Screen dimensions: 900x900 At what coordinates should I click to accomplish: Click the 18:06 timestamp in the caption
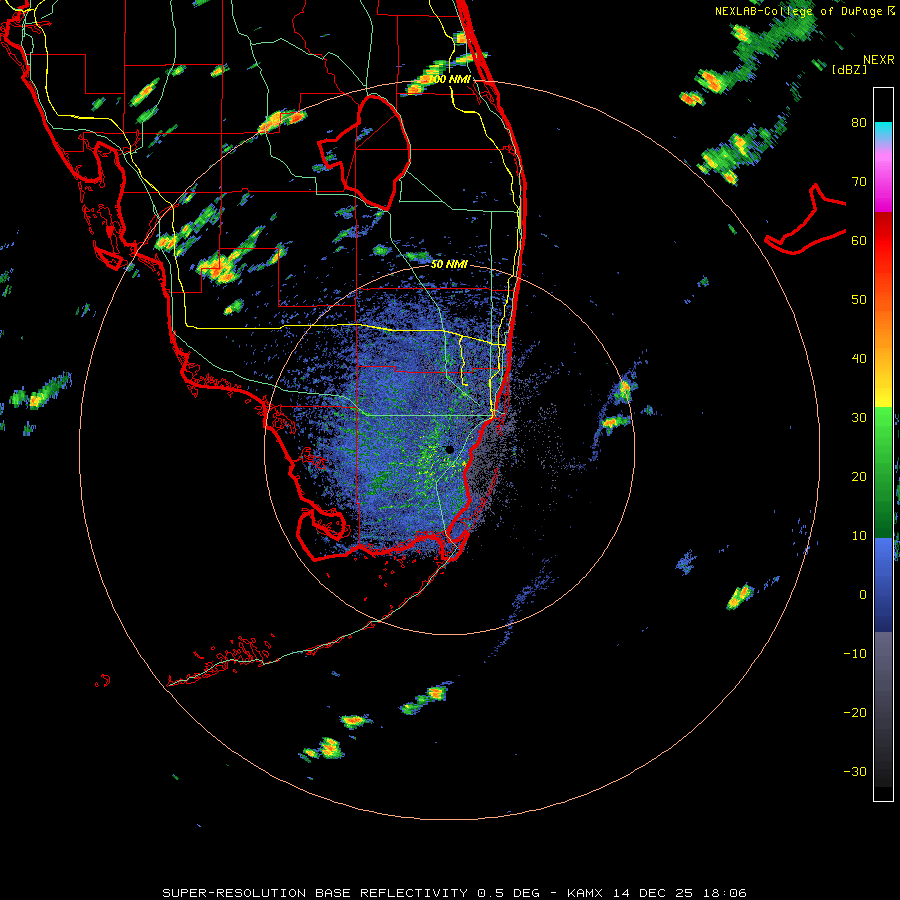pos(726,893)
